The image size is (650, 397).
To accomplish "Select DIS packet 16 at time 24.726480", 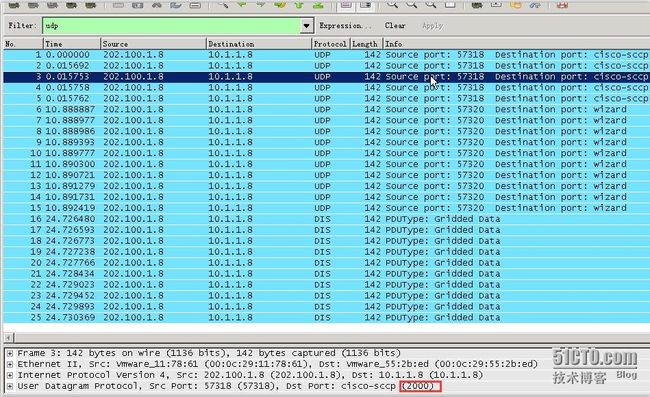I will pos(327,219).
